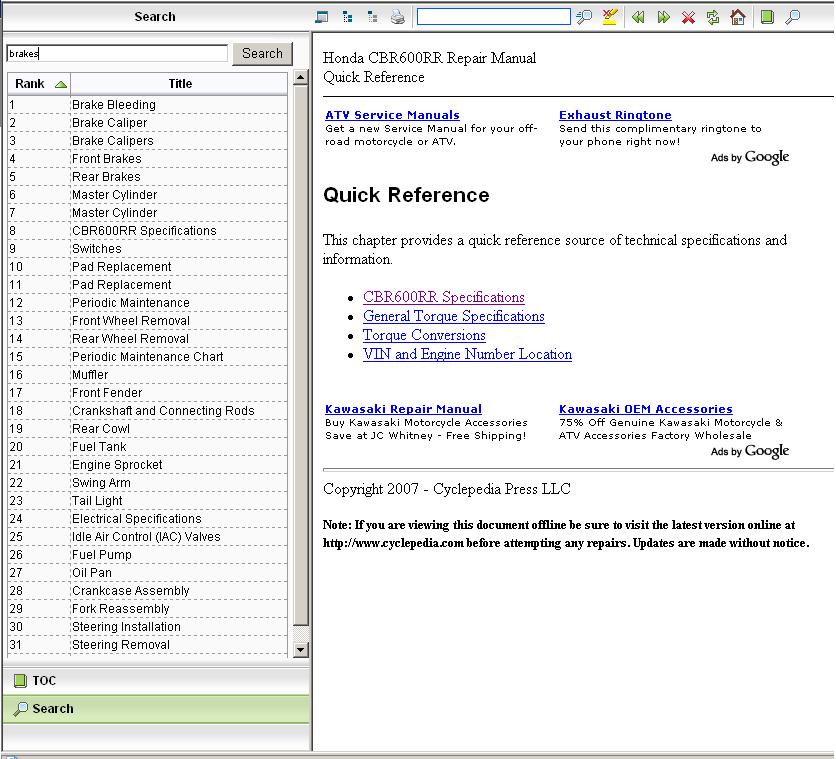Open the 'Tail Light' search result
836x759 pixels.
[x=148, y=501]
